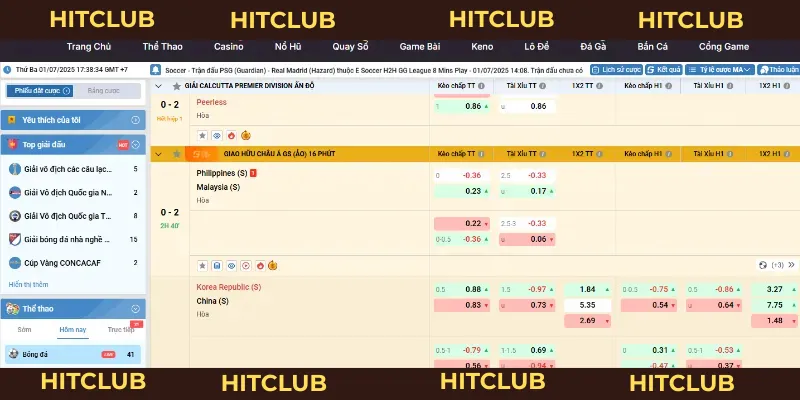Expand more markets arrow next to (+3)
This screenshot has height=400, width=800.
tap(791, 265)
